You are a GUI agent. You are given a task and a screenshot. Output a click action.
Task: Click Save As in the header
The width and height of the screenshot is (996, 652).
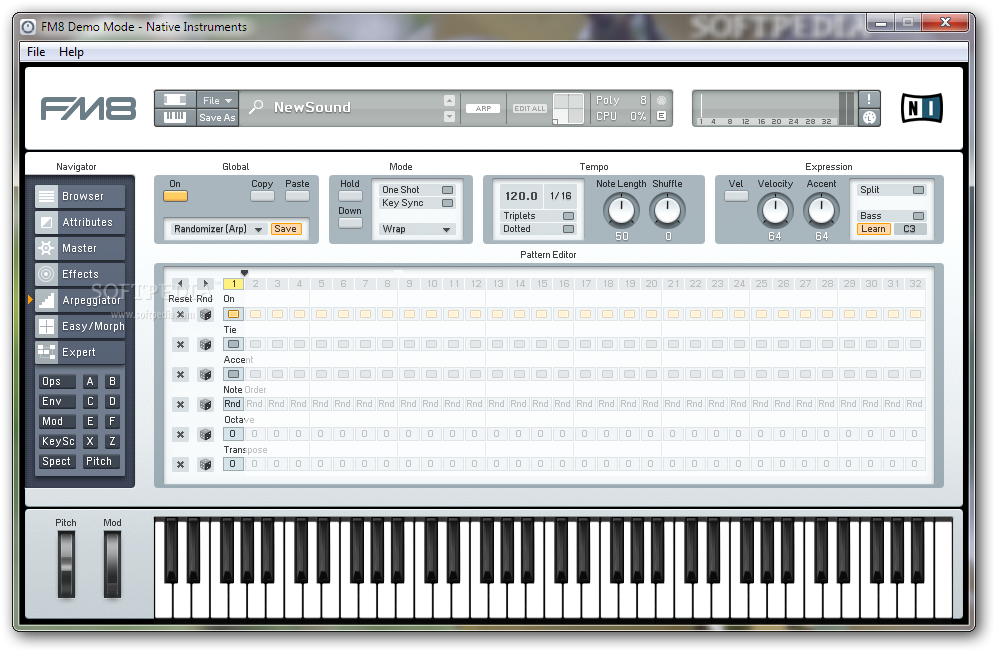click(x=217, y=118)
